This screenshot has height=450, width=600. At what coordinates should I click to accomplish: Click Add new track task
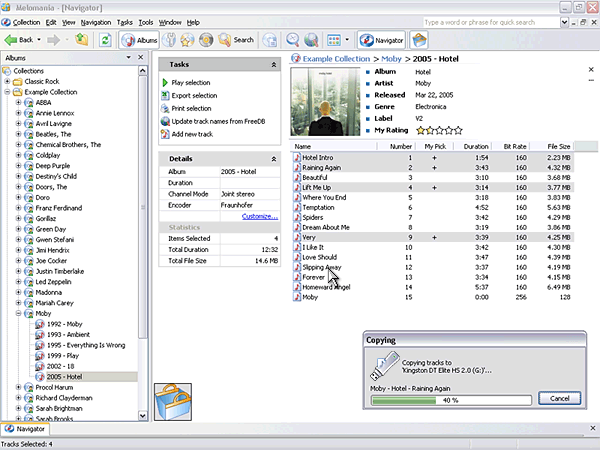[192, 134]
